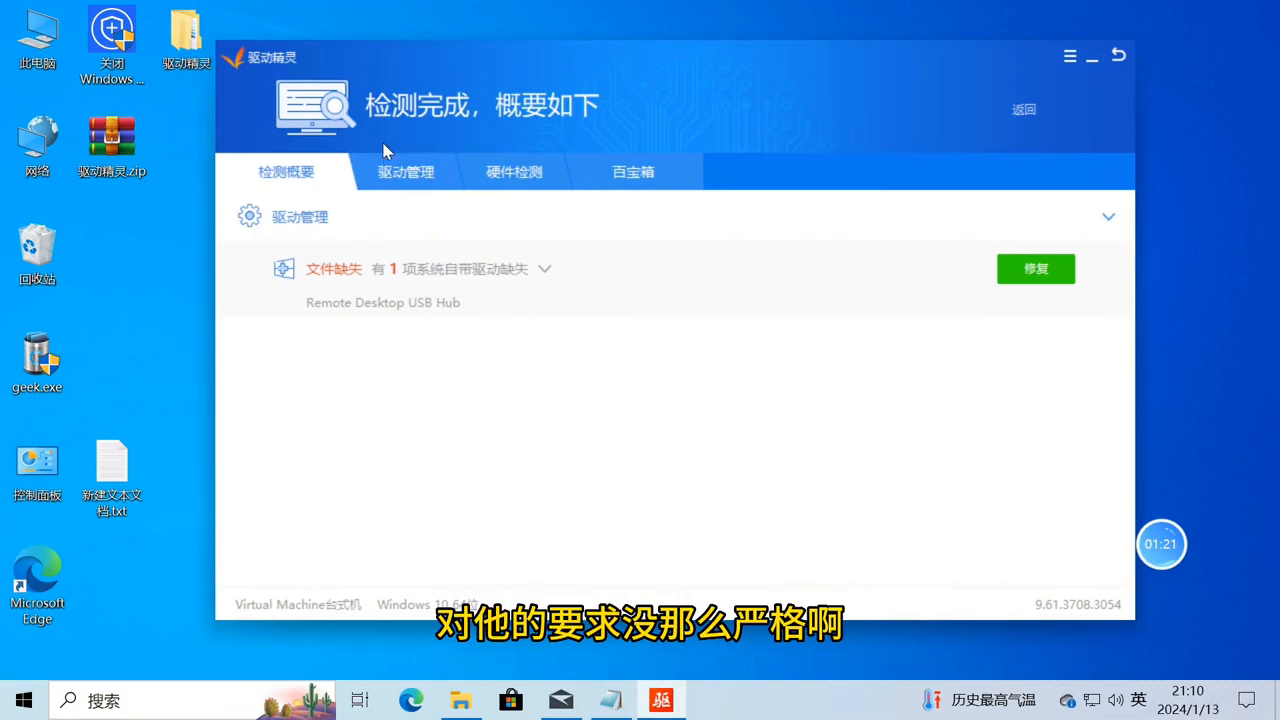This screenshot has width=1280, height=720.
Task: Open the 驱动精灵 main menu icon
Action: [1070, 57]
